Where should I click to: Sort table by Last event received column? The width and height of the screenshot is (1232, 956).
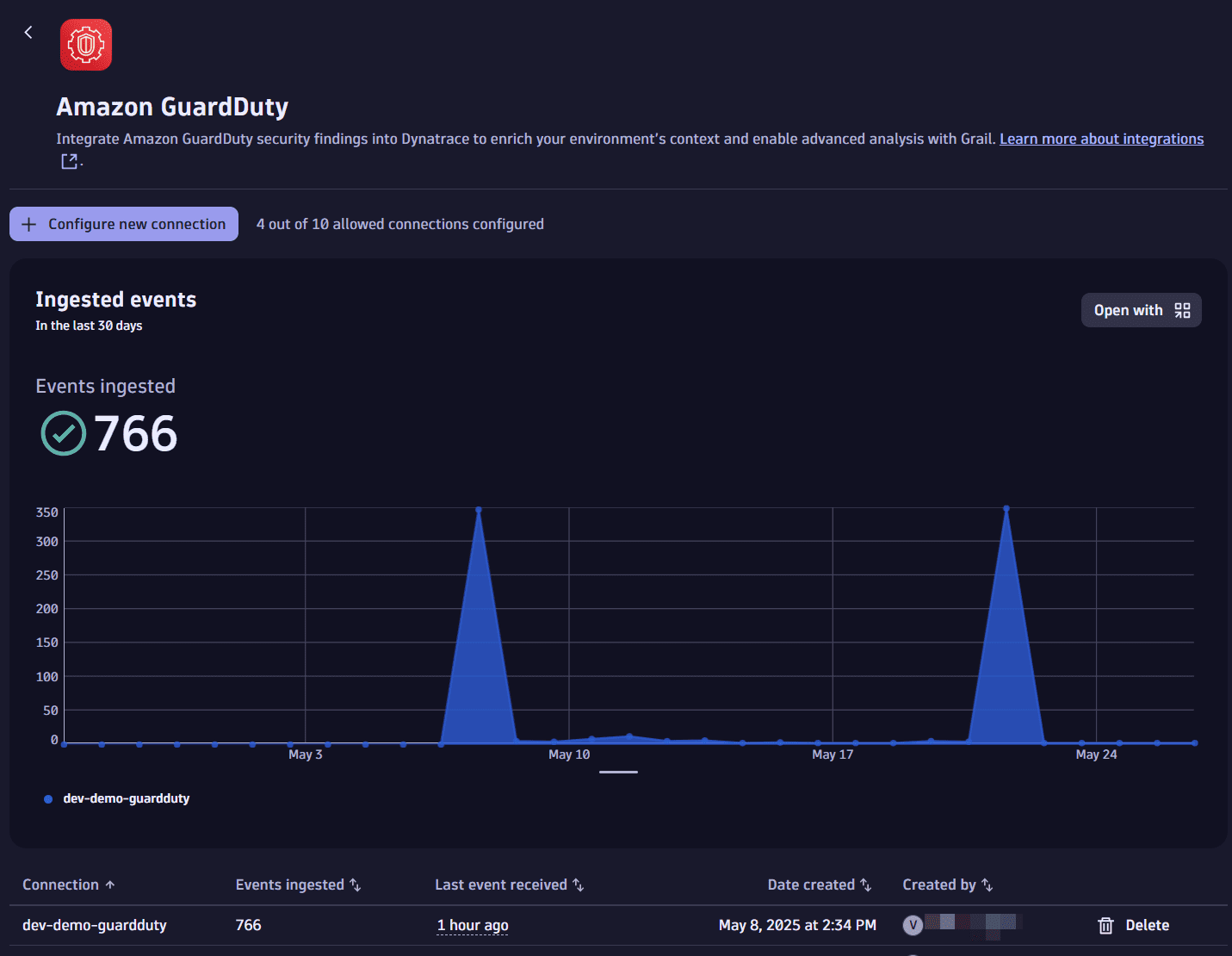tap(510, 885)
